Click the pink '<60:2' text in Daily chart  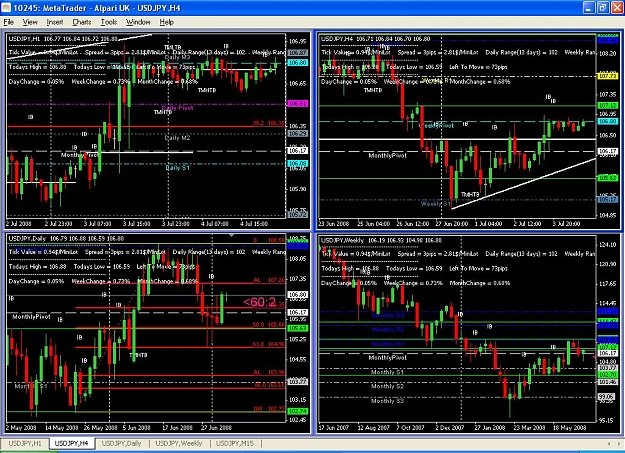(x=259, y=302)
